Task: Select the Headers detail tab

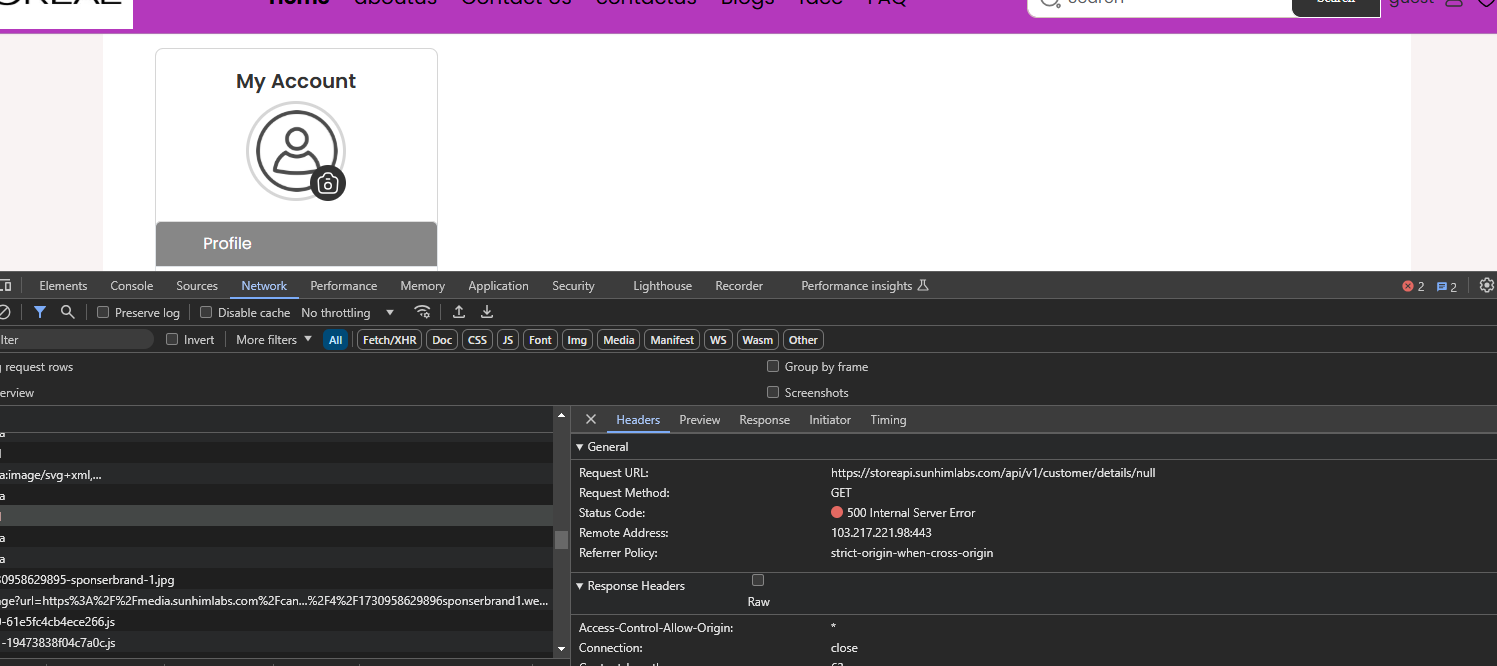Action: (638, 420)
